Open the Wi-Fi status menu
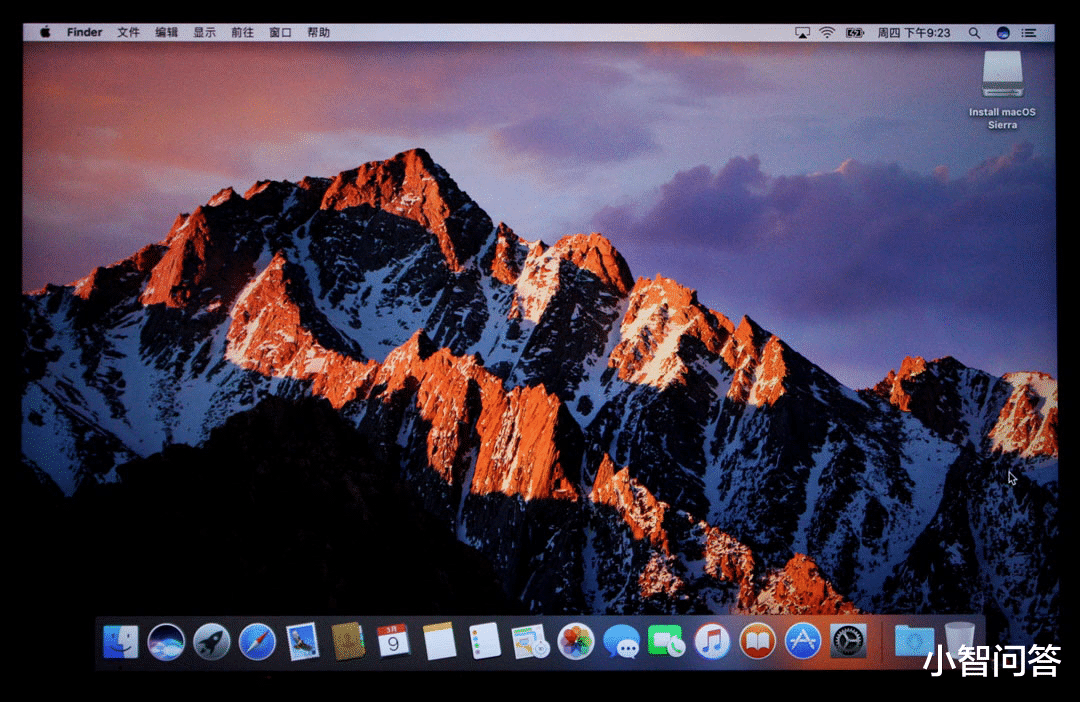The height and width of the screenshot is (702, 1080). click(826, 32)
